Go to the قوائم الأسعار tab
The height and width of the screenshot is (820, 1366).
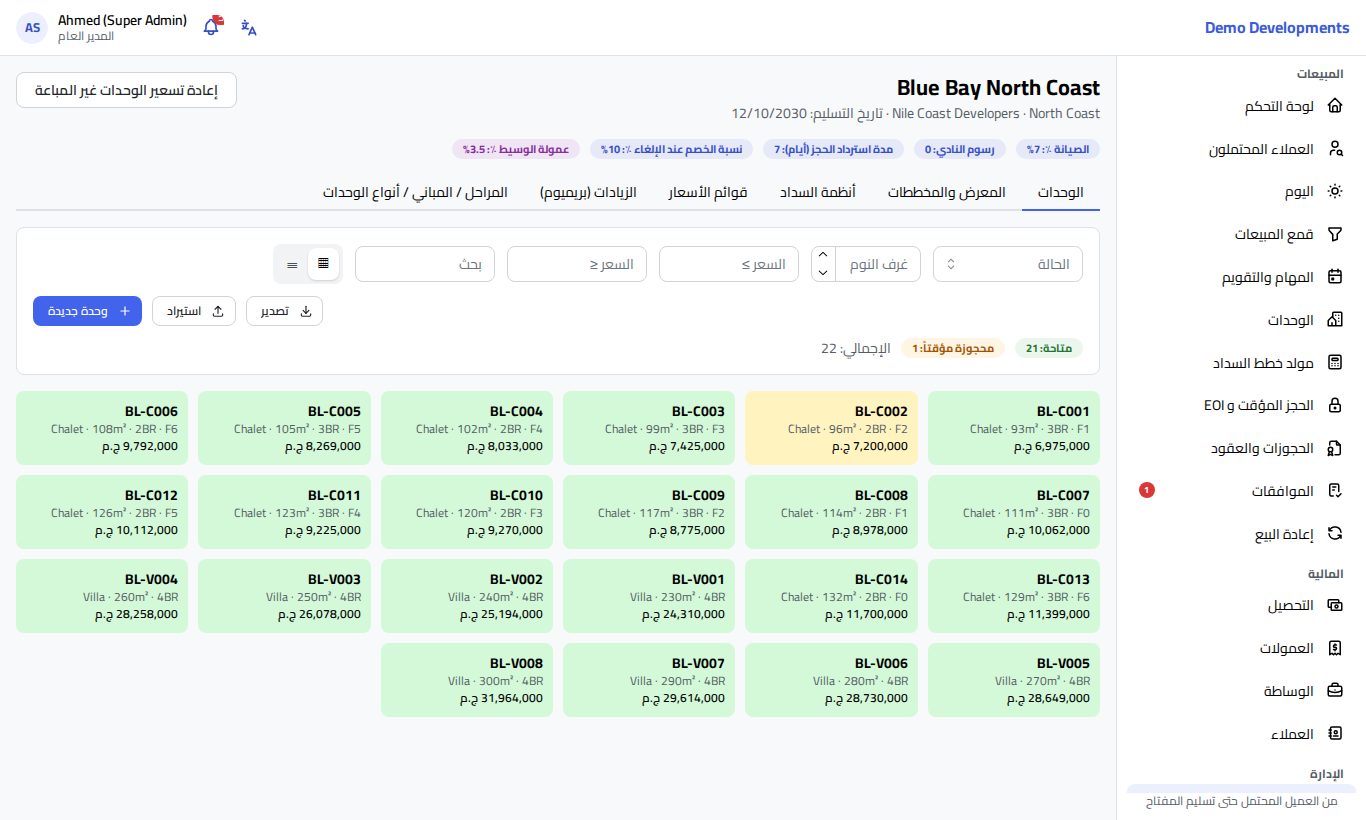(x=709, y=192)
